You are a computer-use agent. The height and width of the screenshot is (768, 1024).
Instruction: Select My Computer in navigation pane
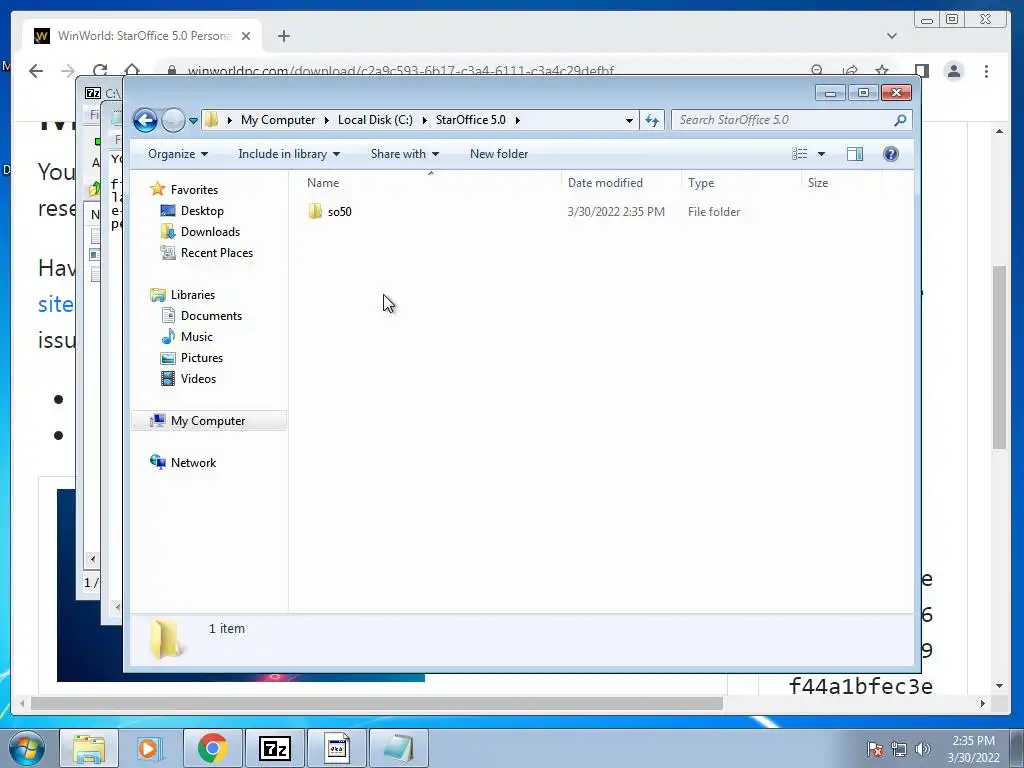click(208, 421)
